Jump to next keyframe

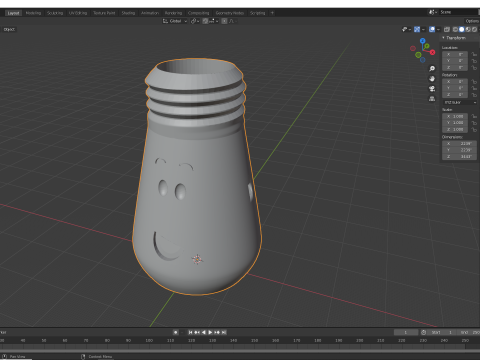217,332
